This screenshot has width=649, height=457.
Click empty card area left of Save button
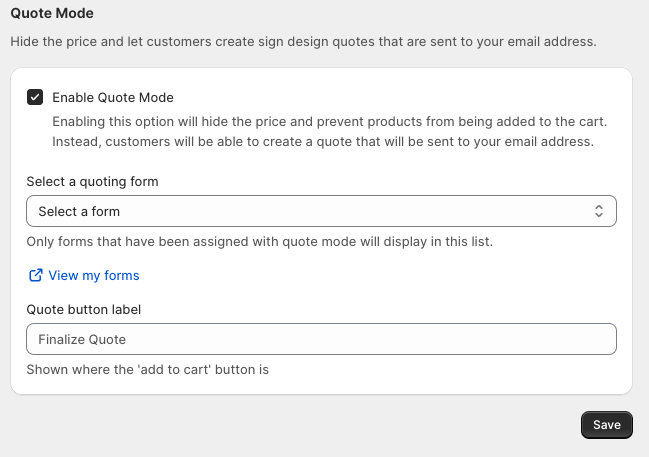coord(300,424)
